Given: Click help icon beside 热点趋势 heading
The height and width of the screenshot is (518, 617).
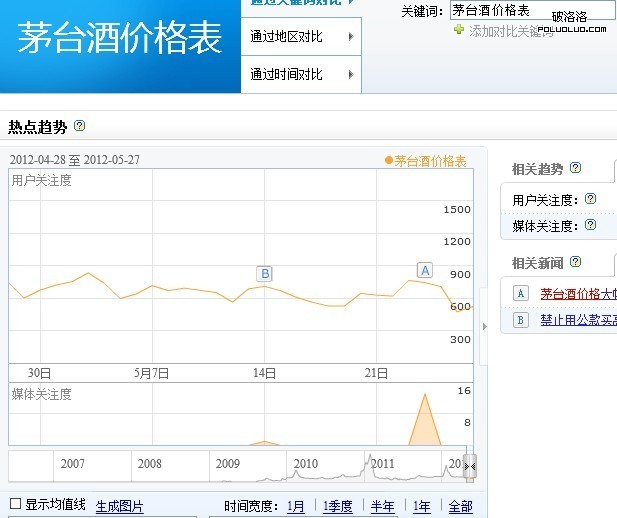Looking at the screenshot, I should coord(80,126).
